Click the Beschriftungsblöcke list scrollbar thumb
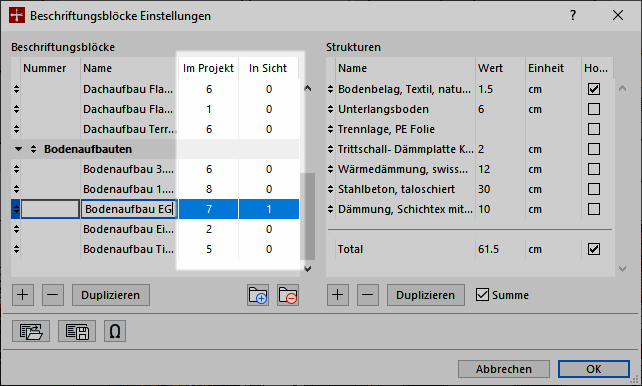This screenshot has width=642, height=386. [307, 216]
